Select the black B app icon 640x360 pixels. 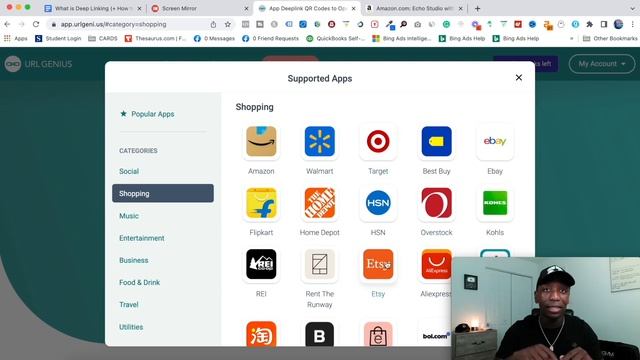point(320,334)
